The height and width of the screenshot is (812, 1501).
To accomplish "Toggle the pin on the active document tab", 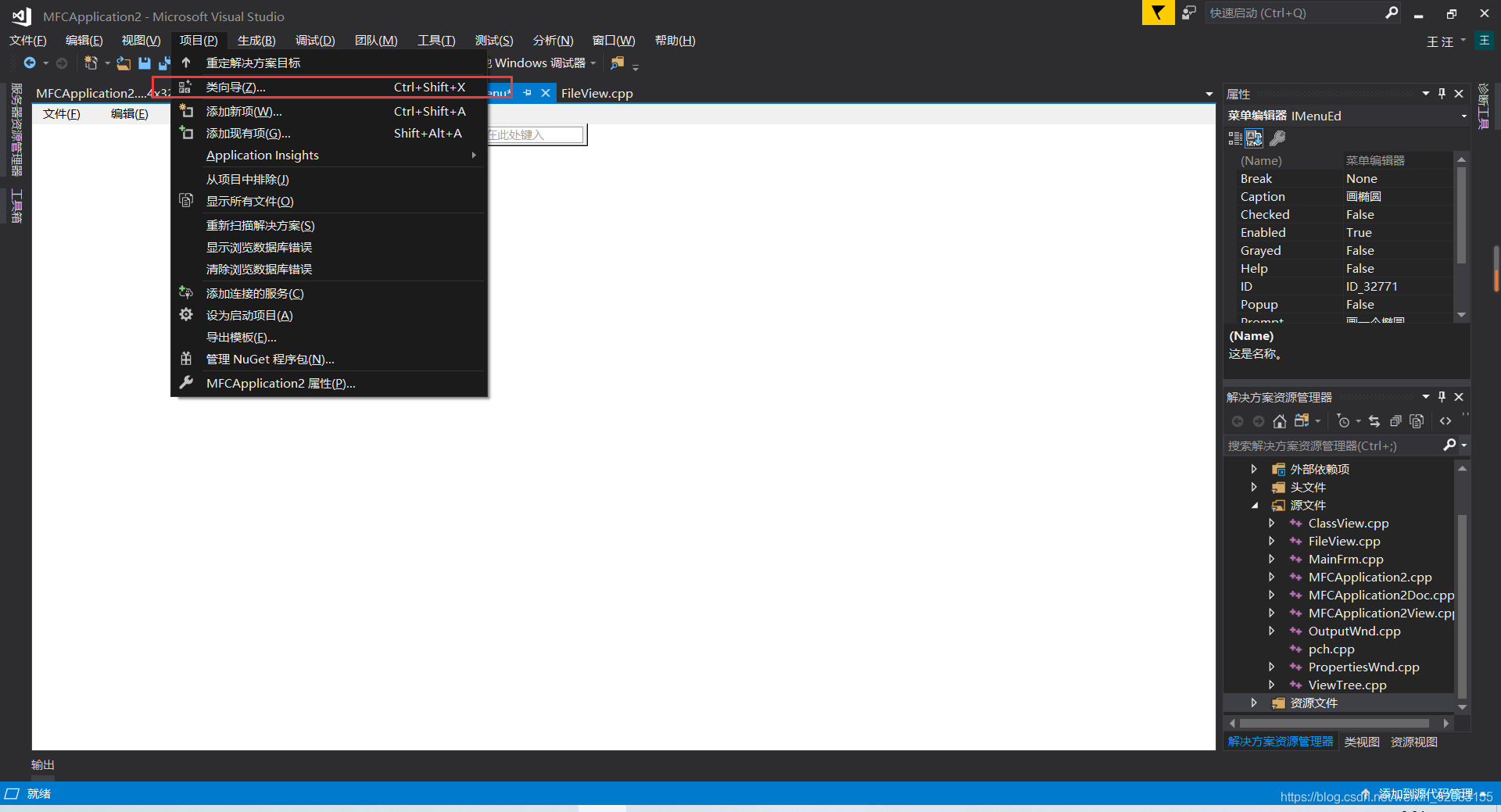I will [527, 93].
